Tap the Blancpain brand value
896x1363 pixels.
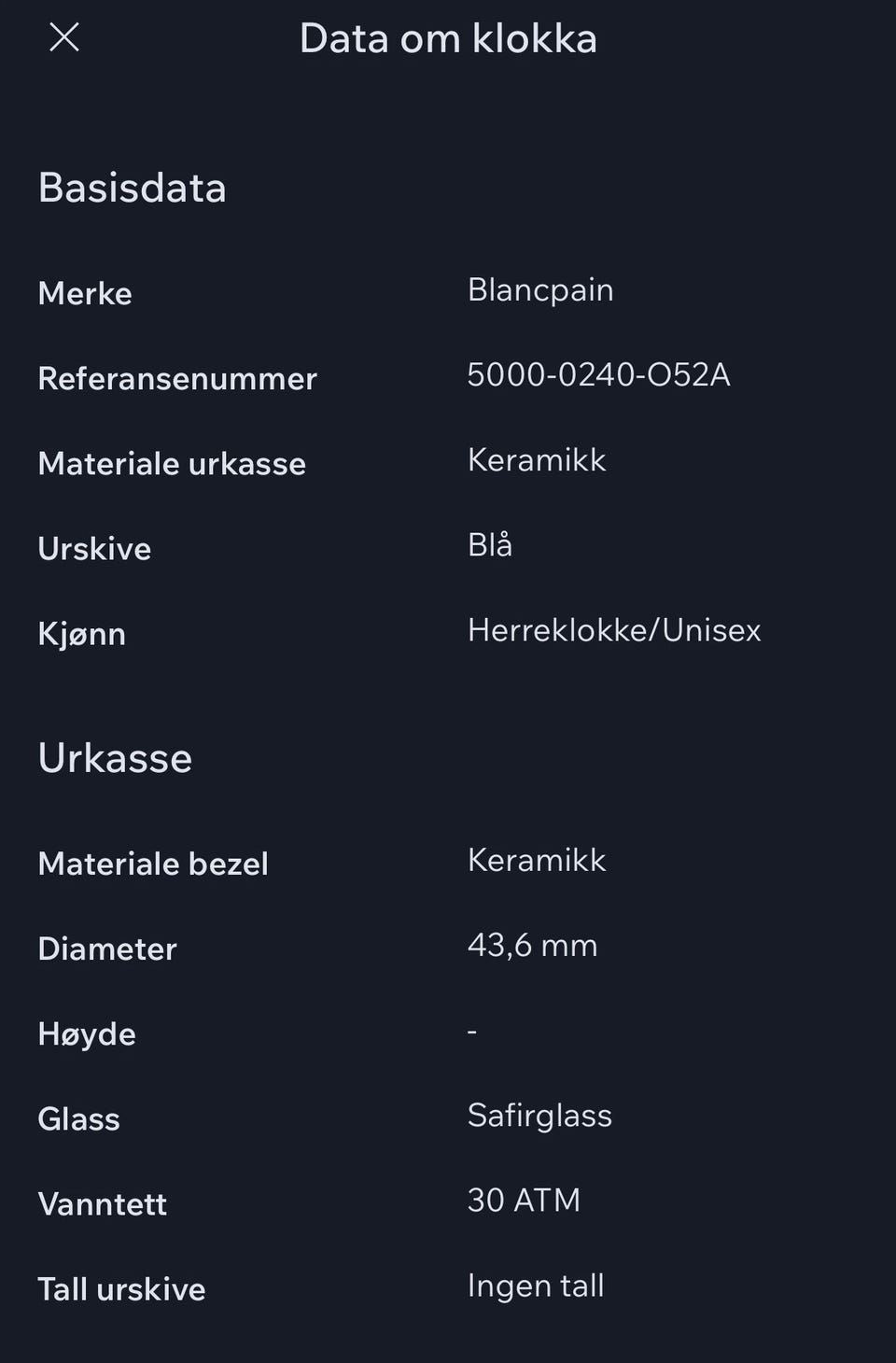point(539,290)
